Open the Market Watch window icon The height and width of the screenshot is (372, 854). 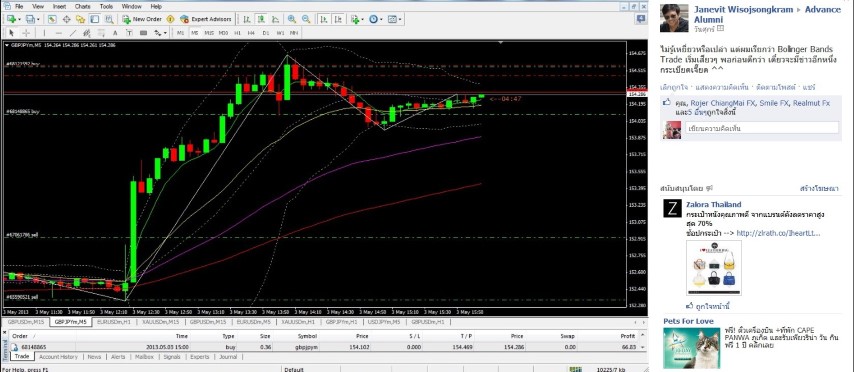(x=52, y=19)
